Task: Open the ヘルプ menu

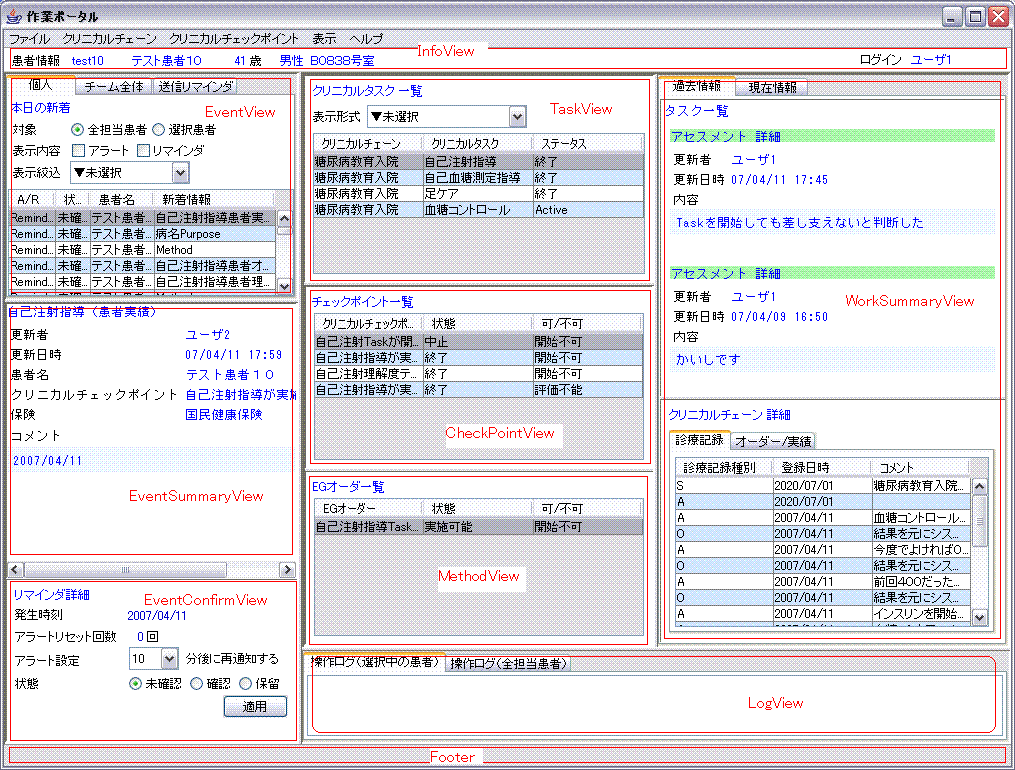Action: point(366,39)
